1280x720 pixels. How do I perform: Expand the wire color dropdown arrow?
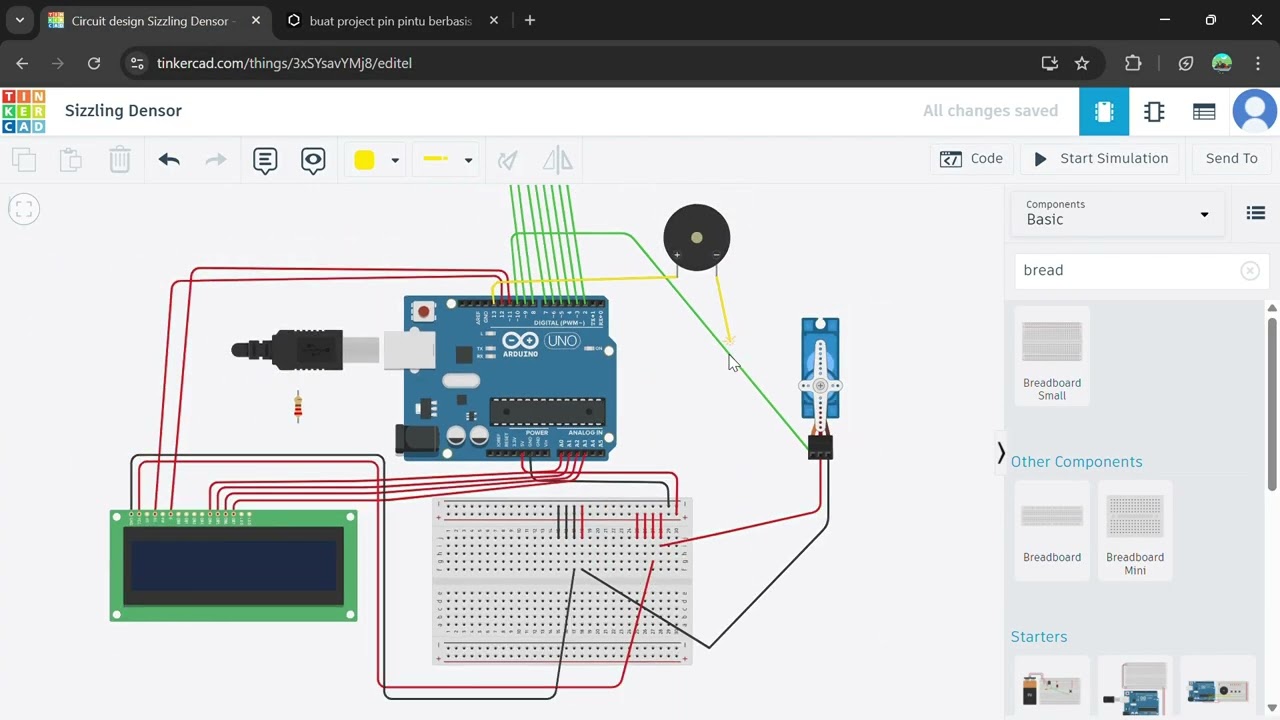(395, 160)
